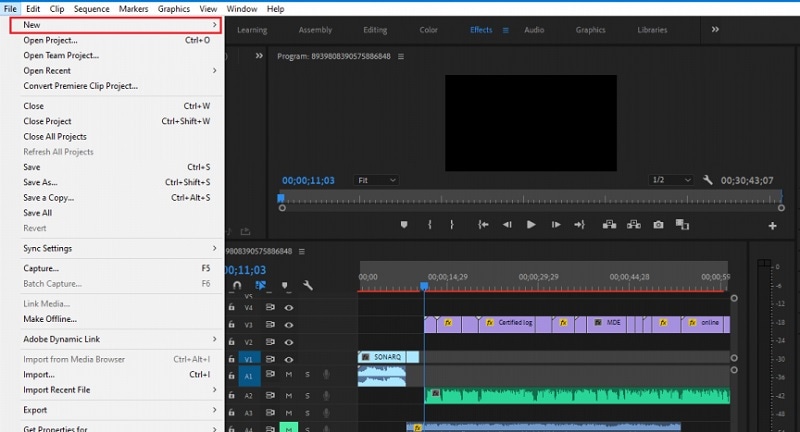Click the Go to In point icon
This screenshot has height=432, width=800.
483,225
